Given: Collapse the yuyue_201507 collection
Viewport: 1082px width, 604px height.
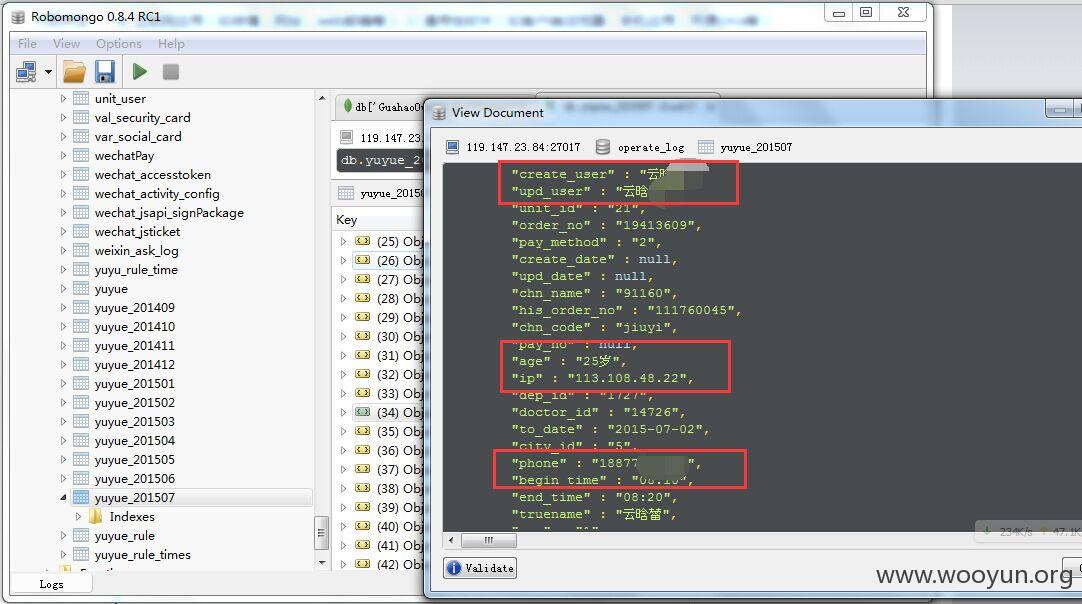Looking at the screenshot, I should (x=63, y=497).
